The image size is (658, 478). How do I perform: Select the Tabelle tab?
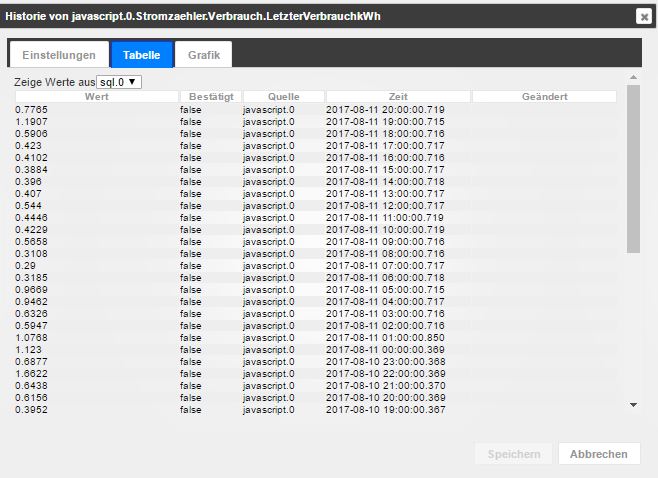141,55
